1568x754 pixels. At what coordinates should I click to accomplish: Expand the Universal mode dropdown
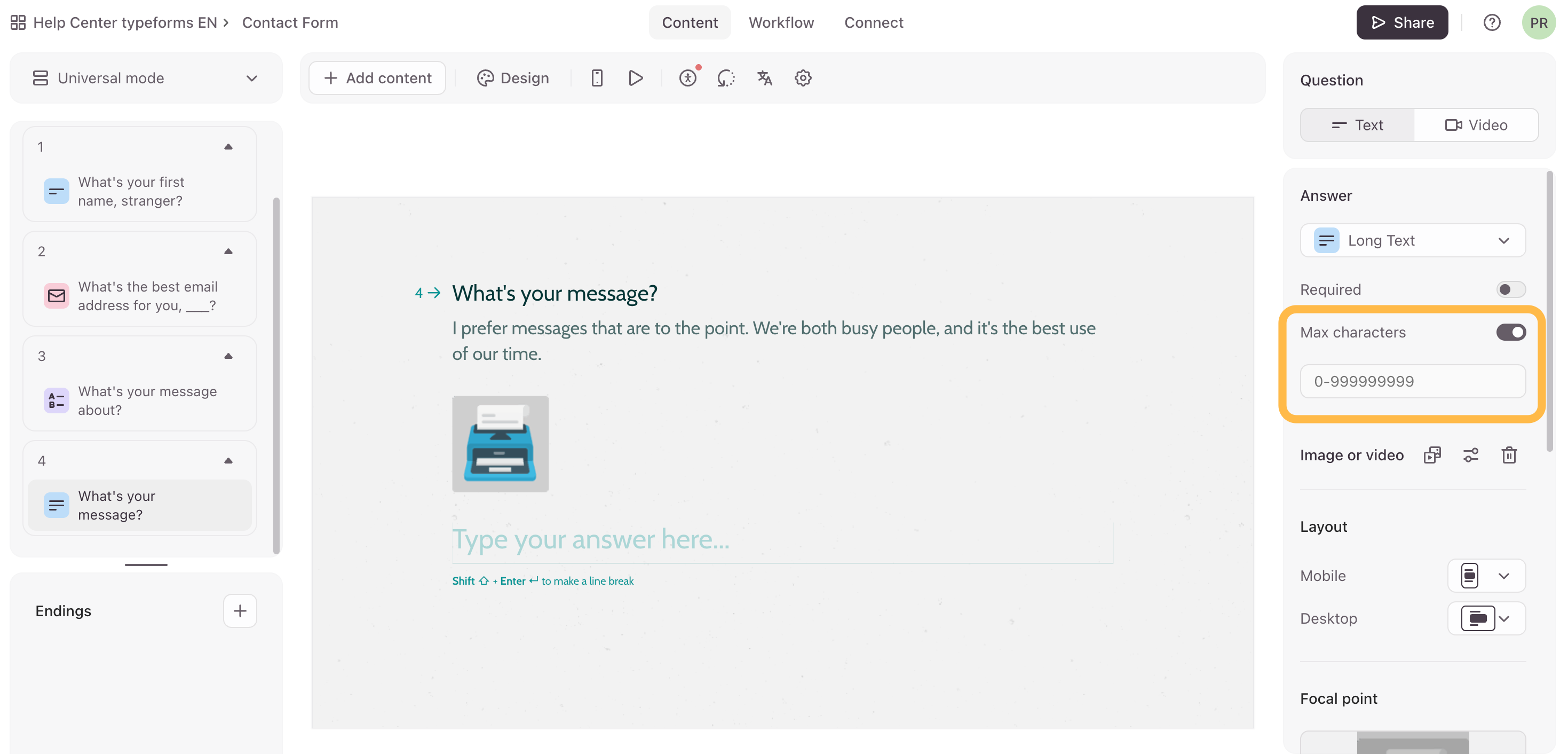146,78
